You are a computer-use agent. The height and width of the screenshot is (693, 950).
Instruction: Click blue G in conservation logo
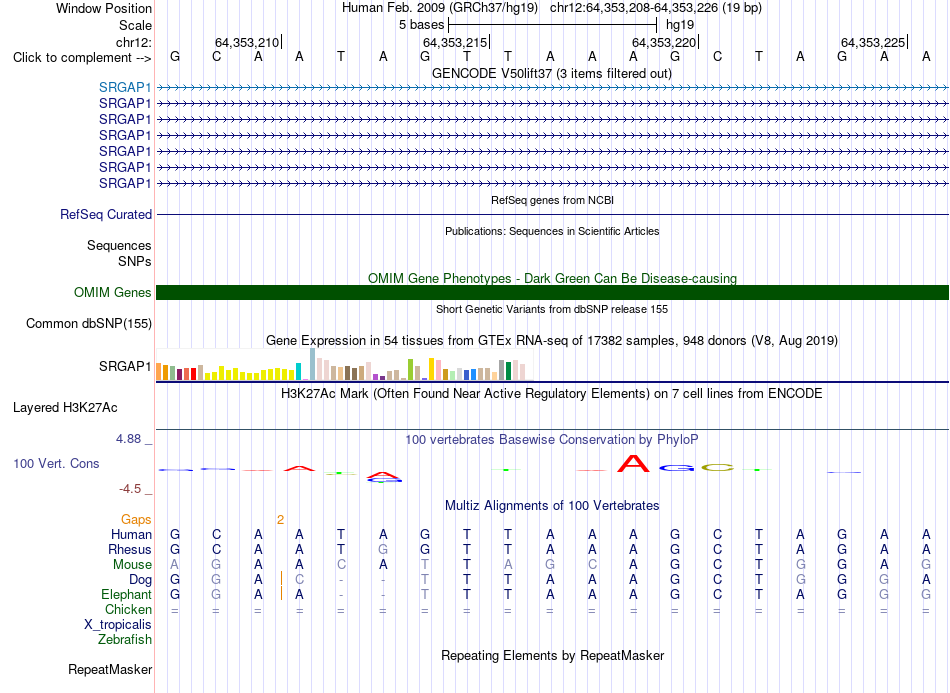coord(676,468)
